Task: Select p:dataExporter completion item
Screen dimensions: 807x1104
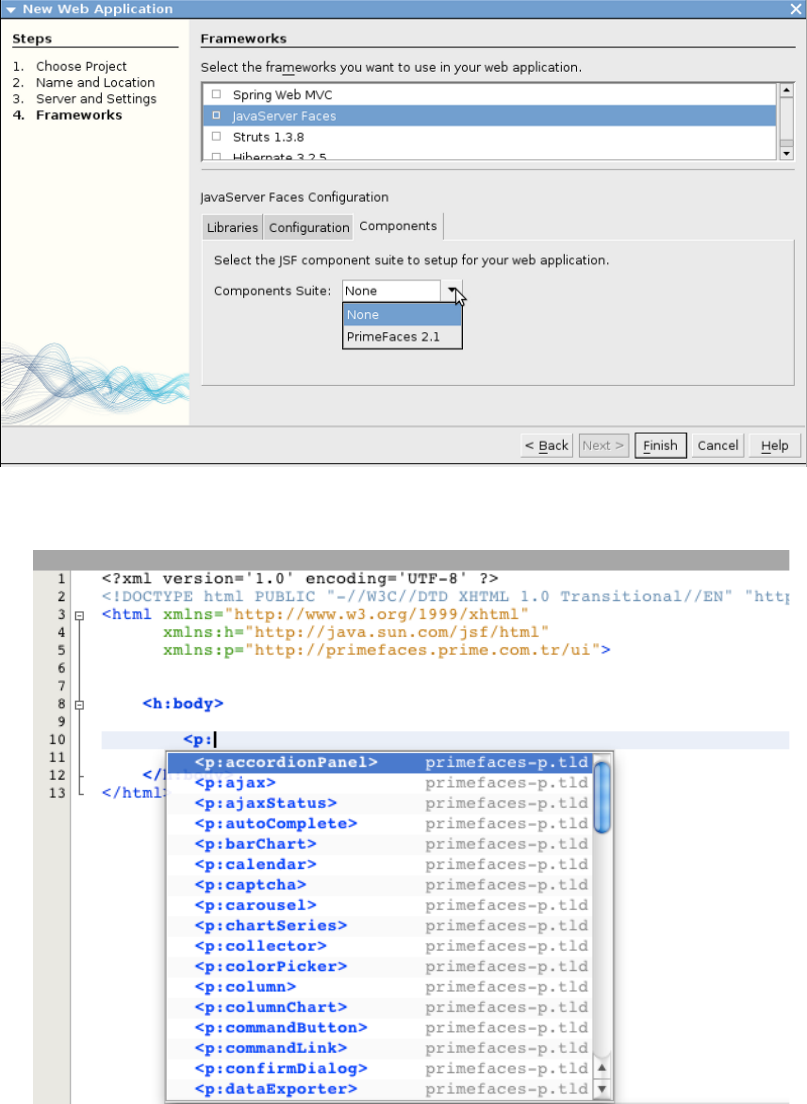Action: [380, 1089]
